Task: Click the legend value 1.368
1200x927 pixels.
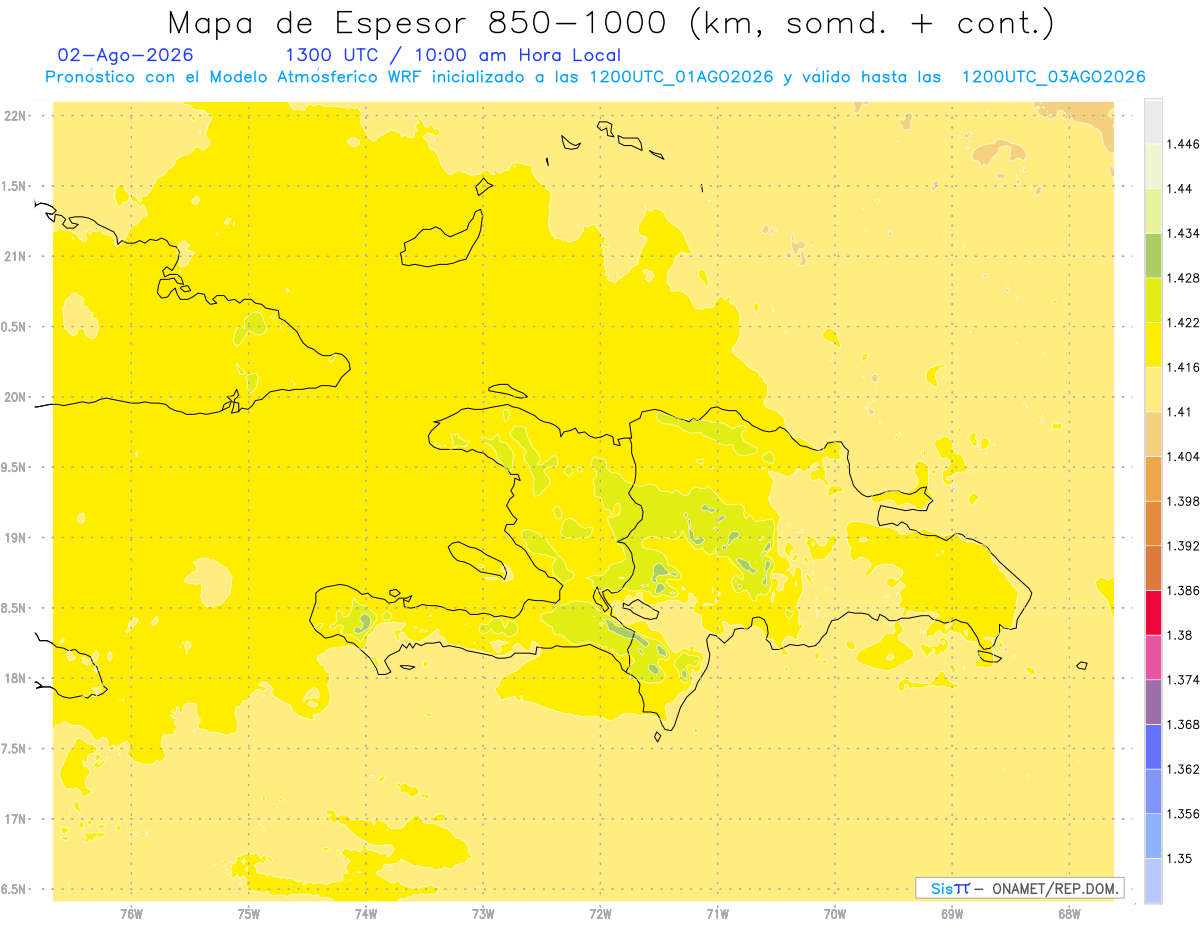Action: [1184, 724]
